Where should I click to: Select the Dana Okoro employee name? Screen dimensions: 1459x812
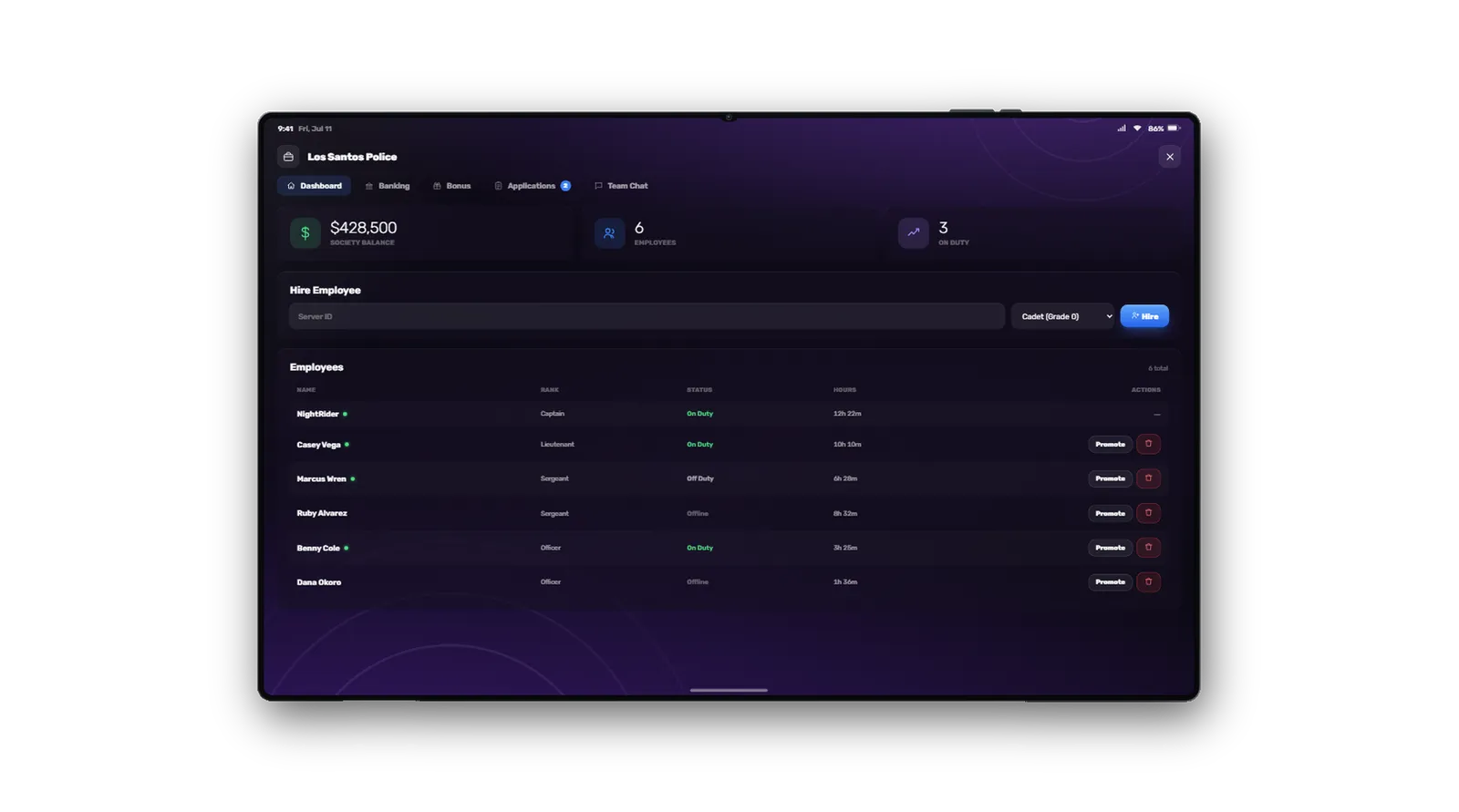(x=319, y=581)
